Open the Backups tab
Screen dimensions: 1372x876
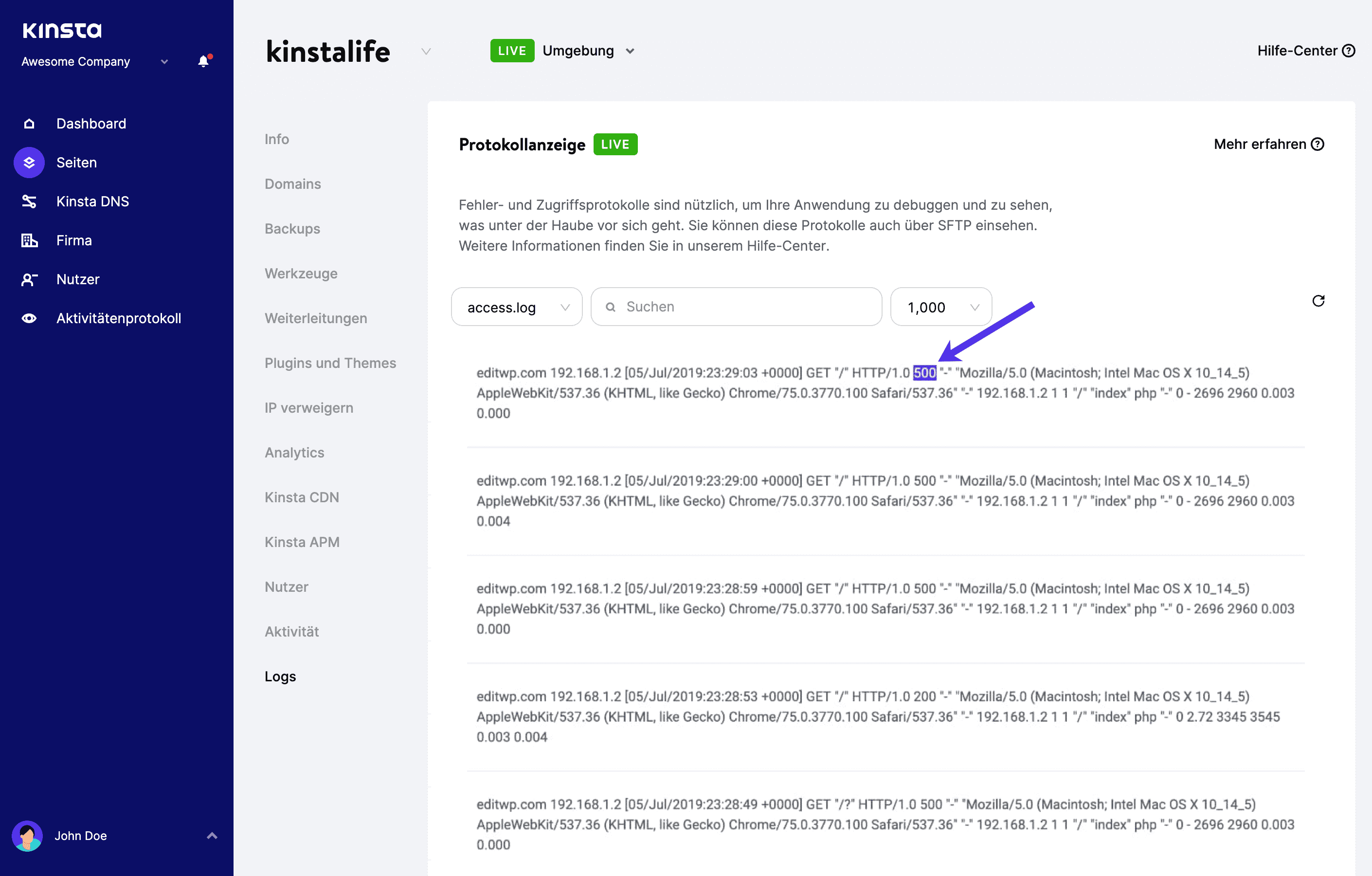pyautogui.click(x=292, y=229)
